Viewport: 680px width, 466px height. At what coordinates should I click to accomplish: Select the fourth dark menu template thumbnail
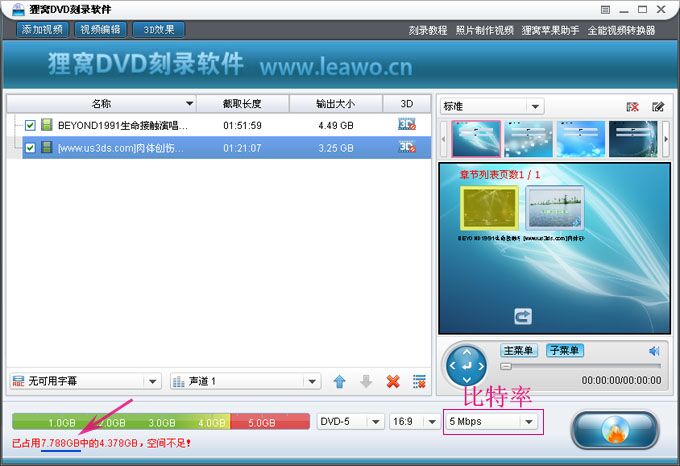point(633,139)
